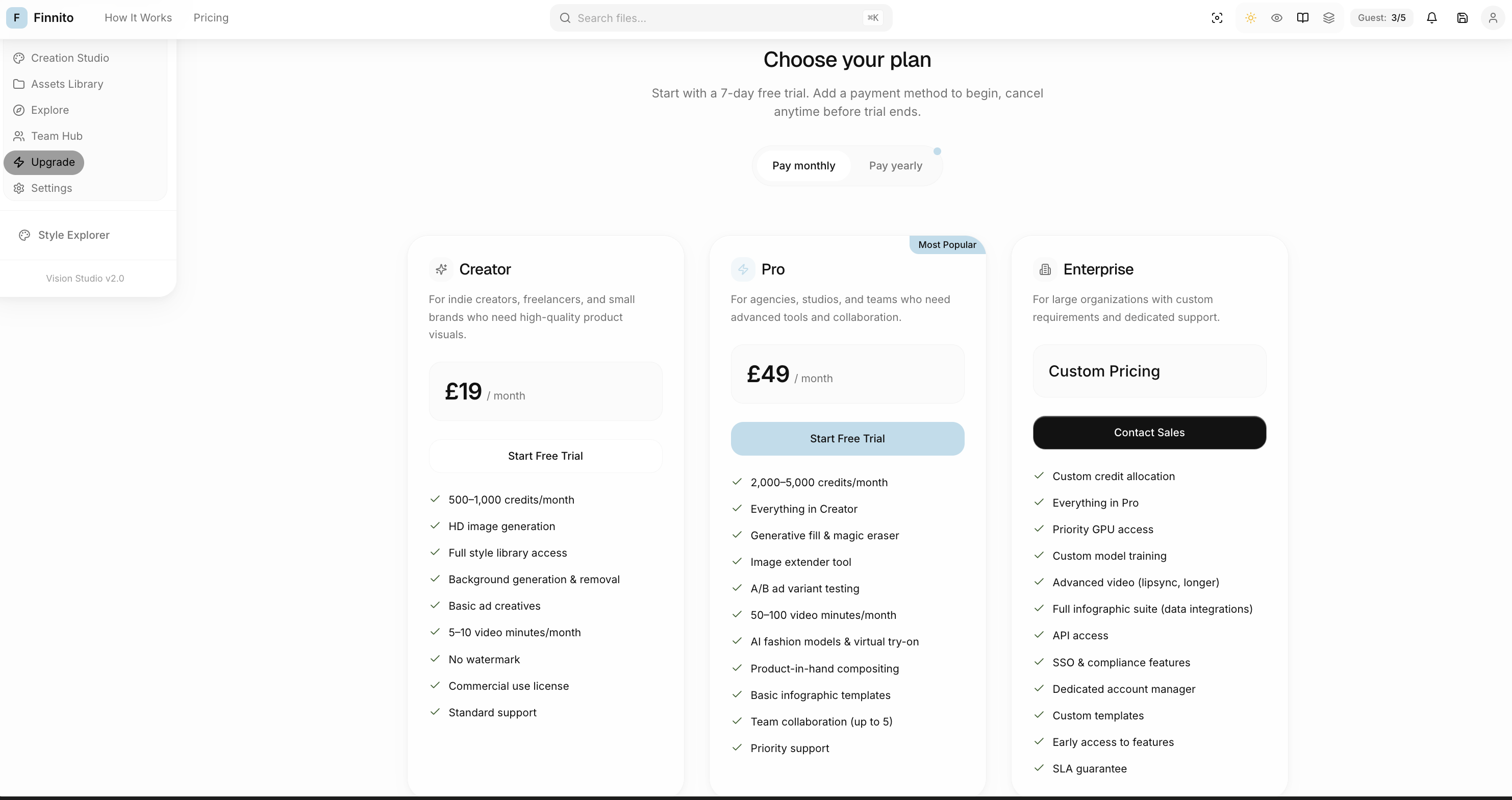Open the layers panel icon

click(1329, 18)
